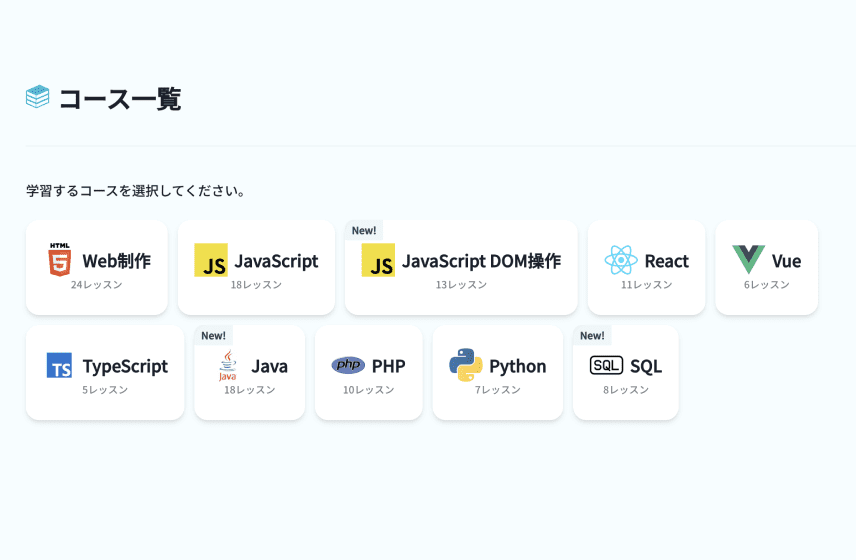Choose the Vue course
This screenshot has width=856, height=560.
click(766, 267)
